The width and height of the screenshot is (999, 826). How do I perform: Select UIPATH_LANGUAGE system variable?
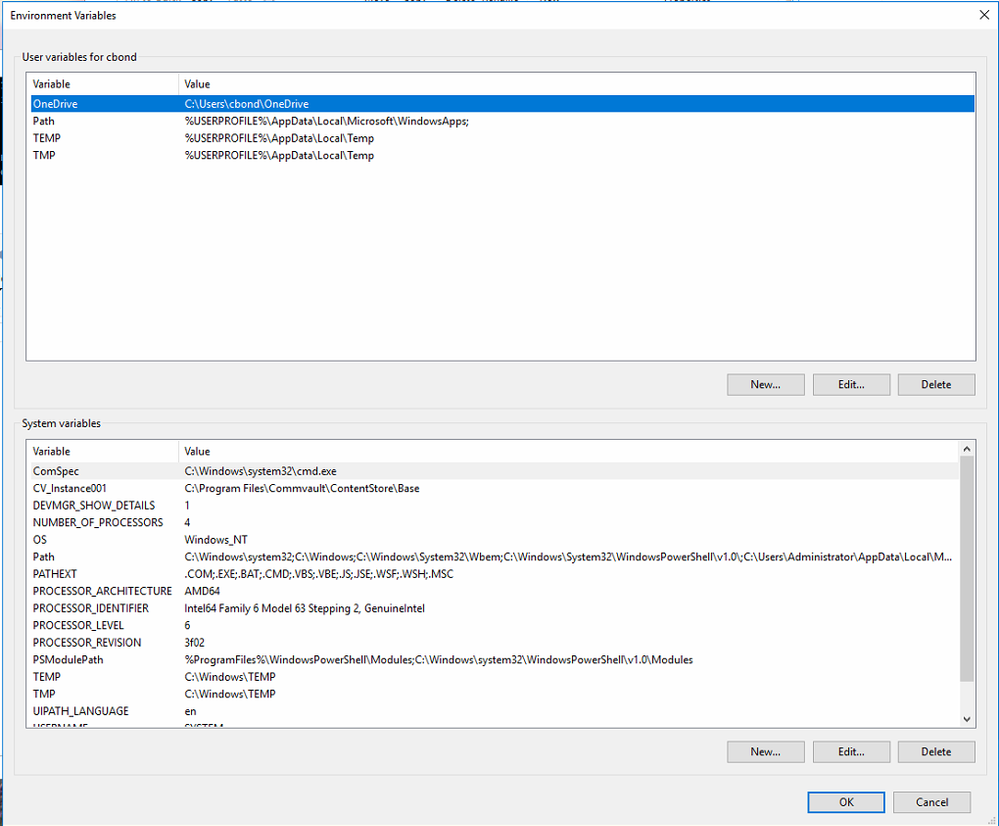[x=494, y=711]
